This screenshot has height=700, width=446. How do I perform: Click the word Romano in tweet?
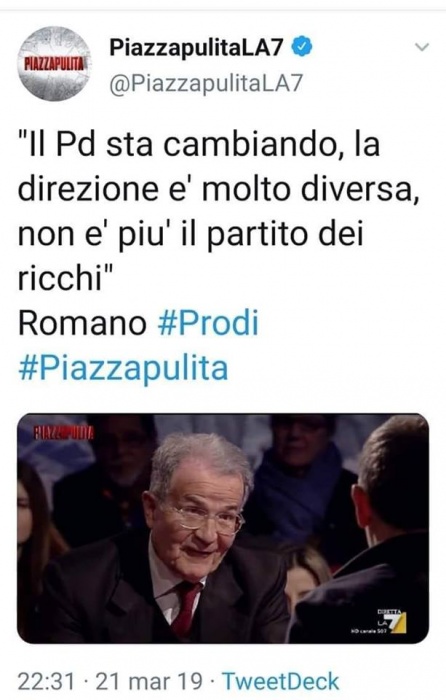(x=82, y=323)
